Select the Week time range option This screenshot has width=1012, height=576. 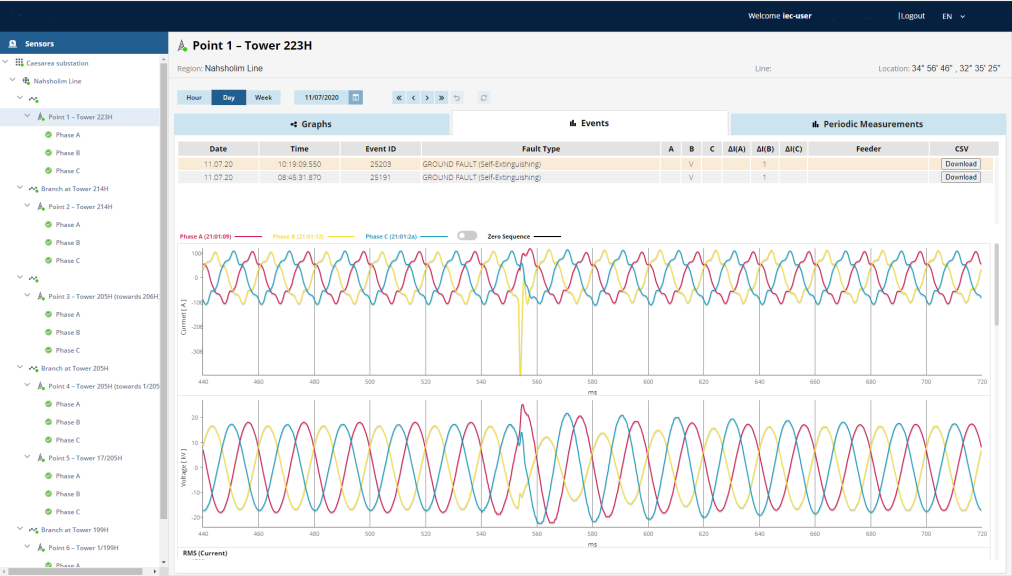tap(263, 98)
